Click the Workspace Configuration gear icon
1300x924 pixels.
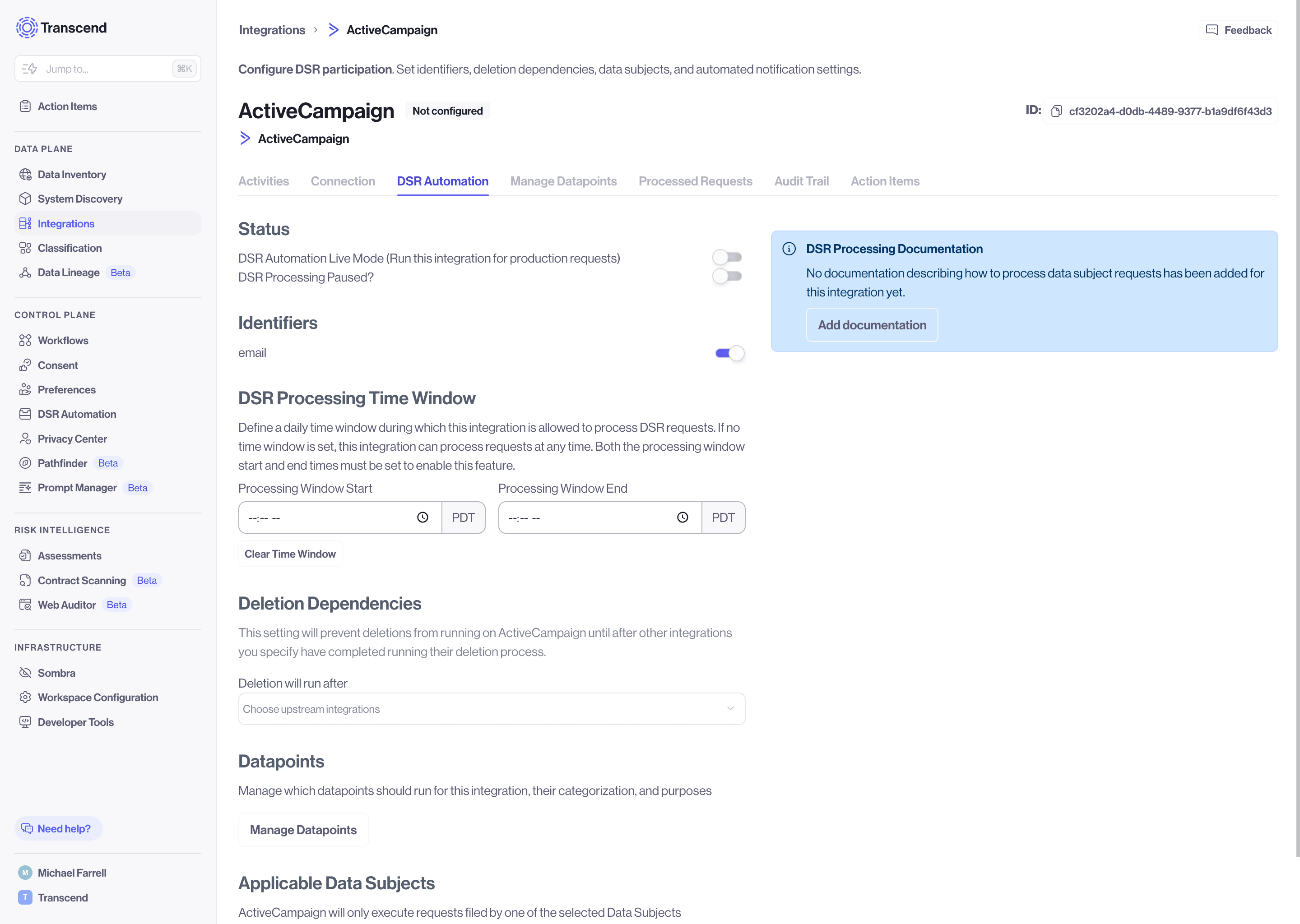tap(25, 697)
